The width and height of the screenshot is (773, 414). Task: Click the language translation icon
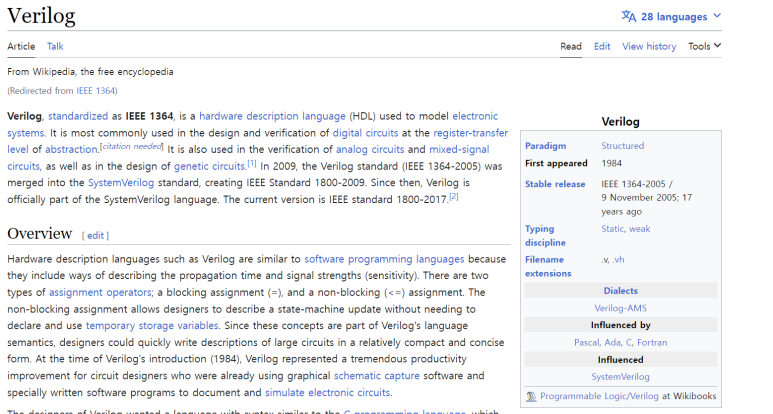629,16
